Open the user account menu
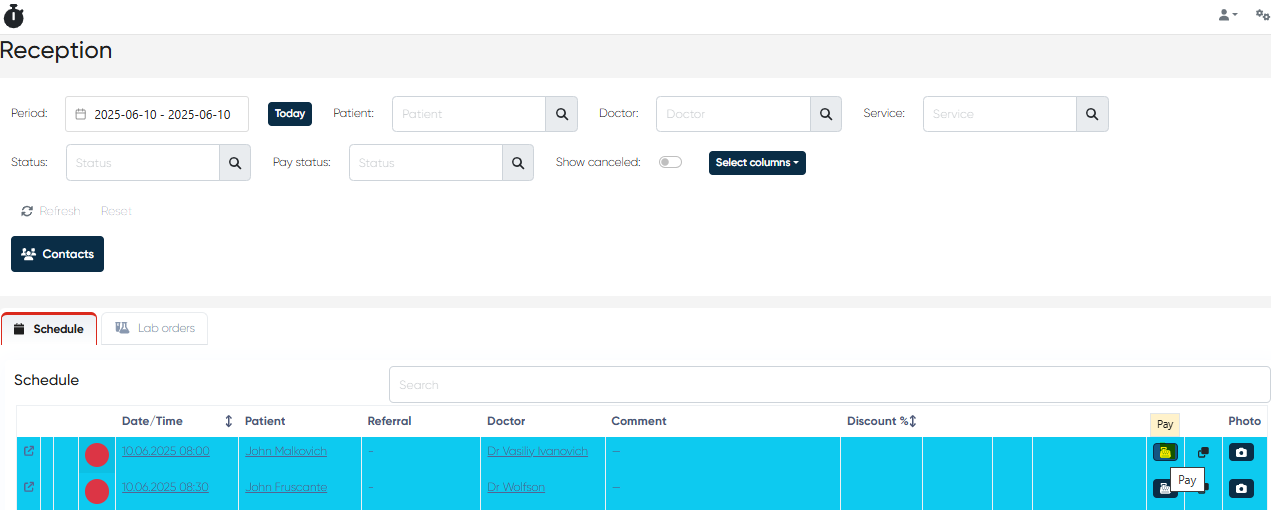The width and height of the screenshot is (1271, 510). pyautogui.click(x=1227, y=15)
